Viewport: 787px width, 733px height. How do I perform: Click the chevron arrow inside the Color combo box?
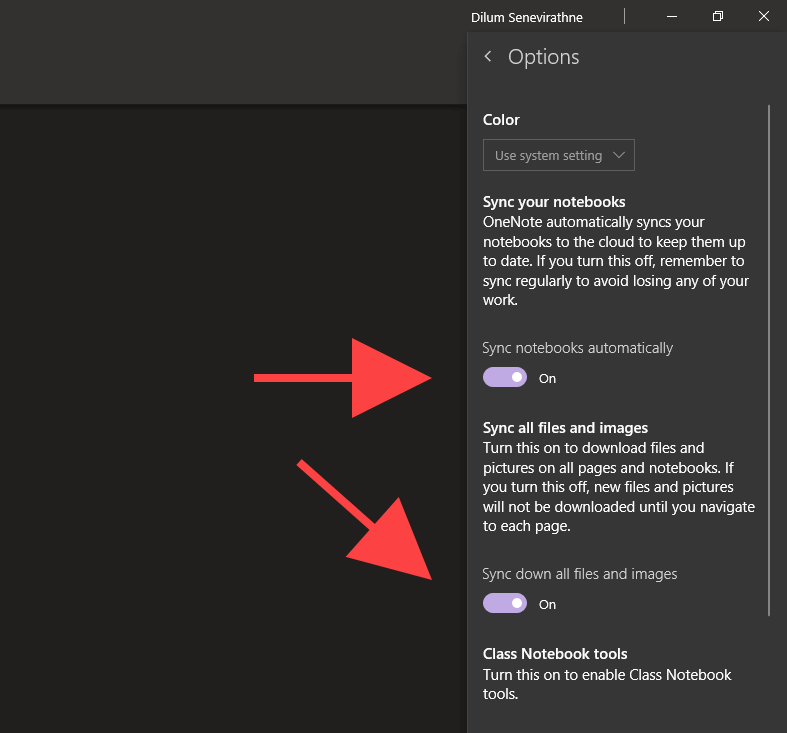pyautogui.click(x=619, y=156)
